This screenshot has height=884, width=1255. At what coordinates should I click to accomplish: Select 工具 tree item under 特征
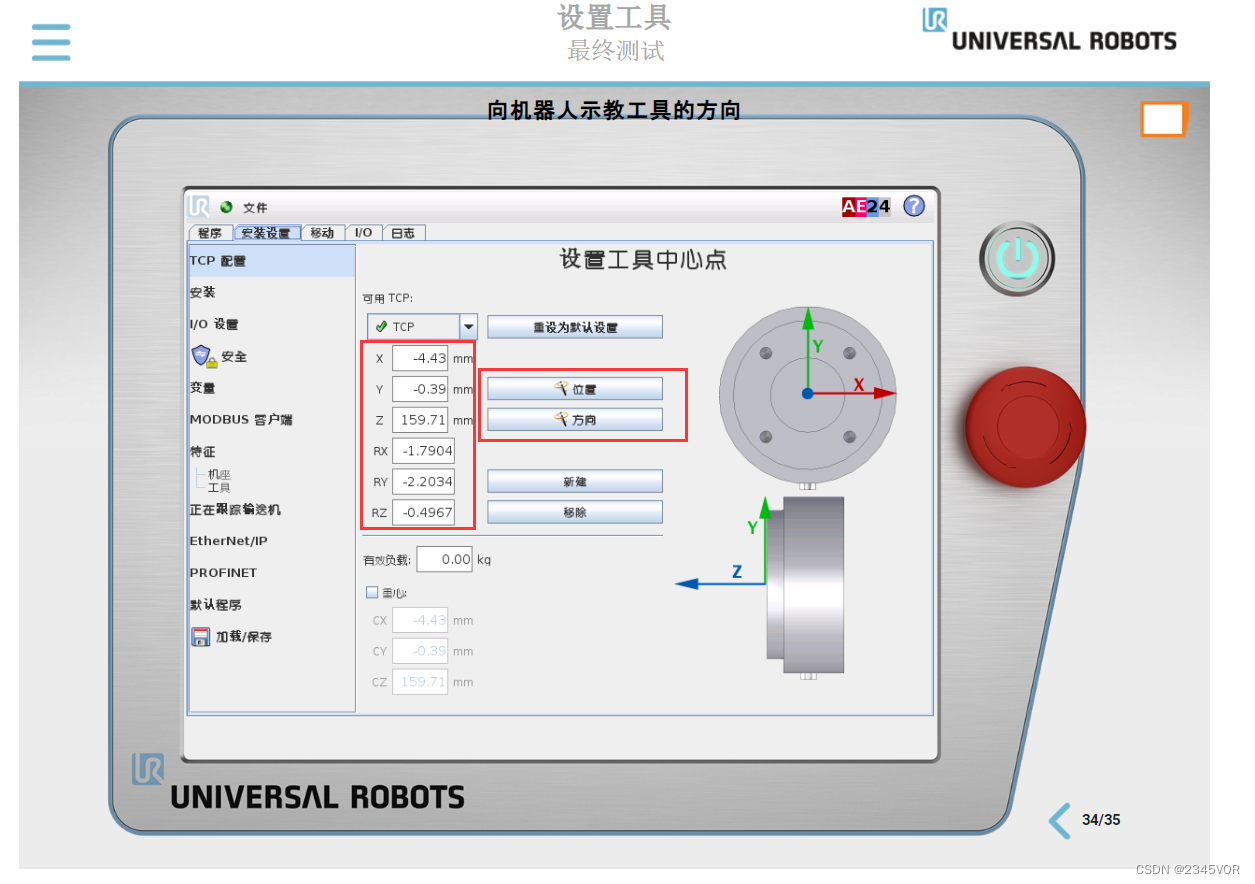click(218, 488)
